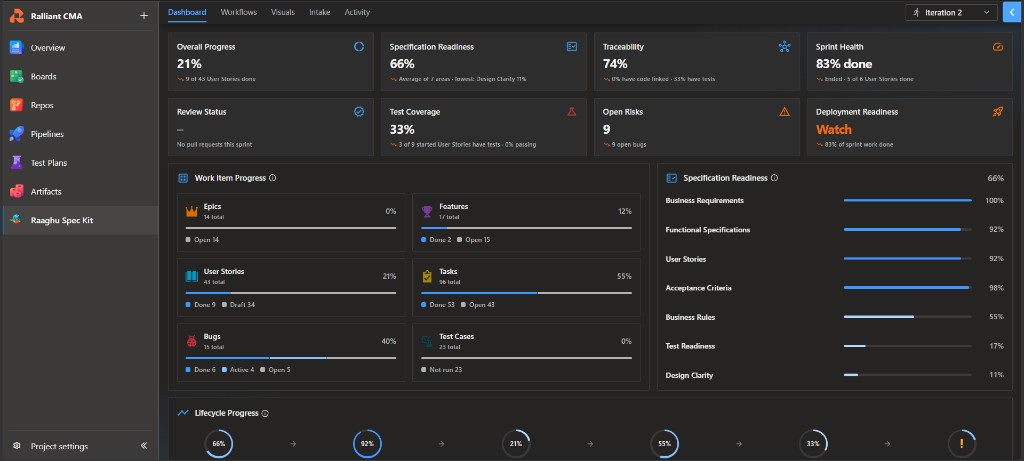Collapse the sidebar with double chevron
Screen dimensions: 1024x461
click(144, 446)
